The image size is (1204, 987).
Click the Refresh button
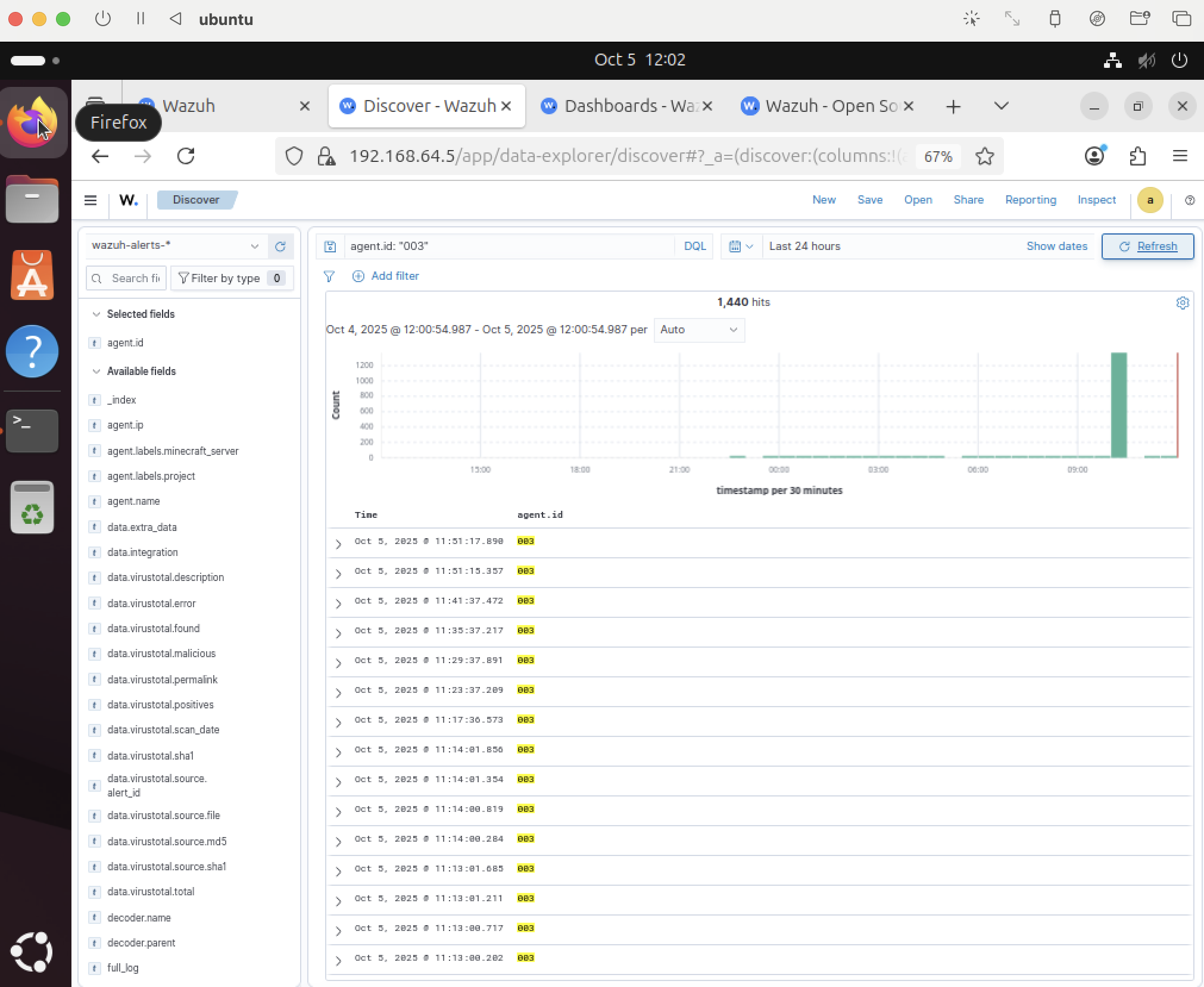(1147, 246)
